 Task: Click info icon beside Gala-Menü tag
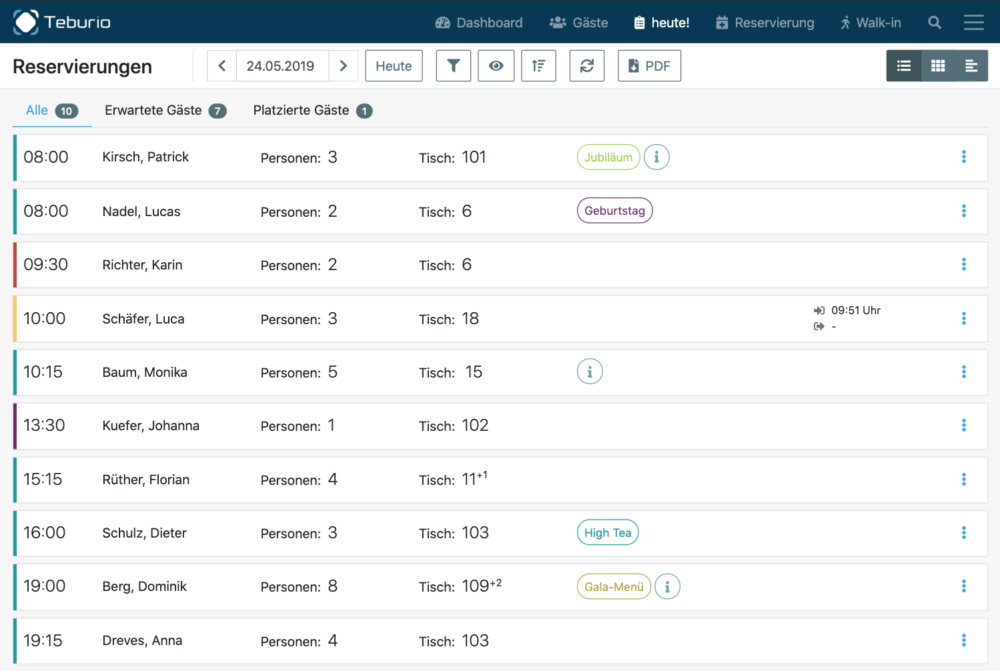coord(667,587)
